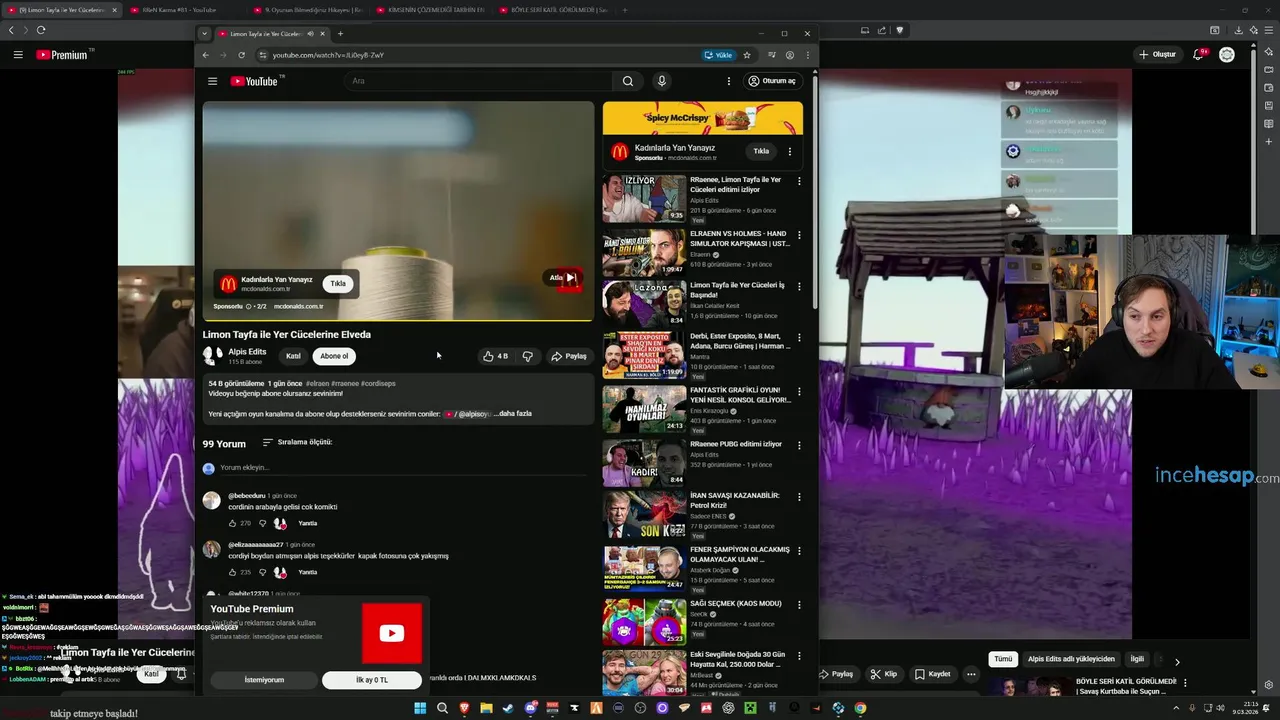Open YouTube settings three-dot menu near Oturum aç

[728, 81]
